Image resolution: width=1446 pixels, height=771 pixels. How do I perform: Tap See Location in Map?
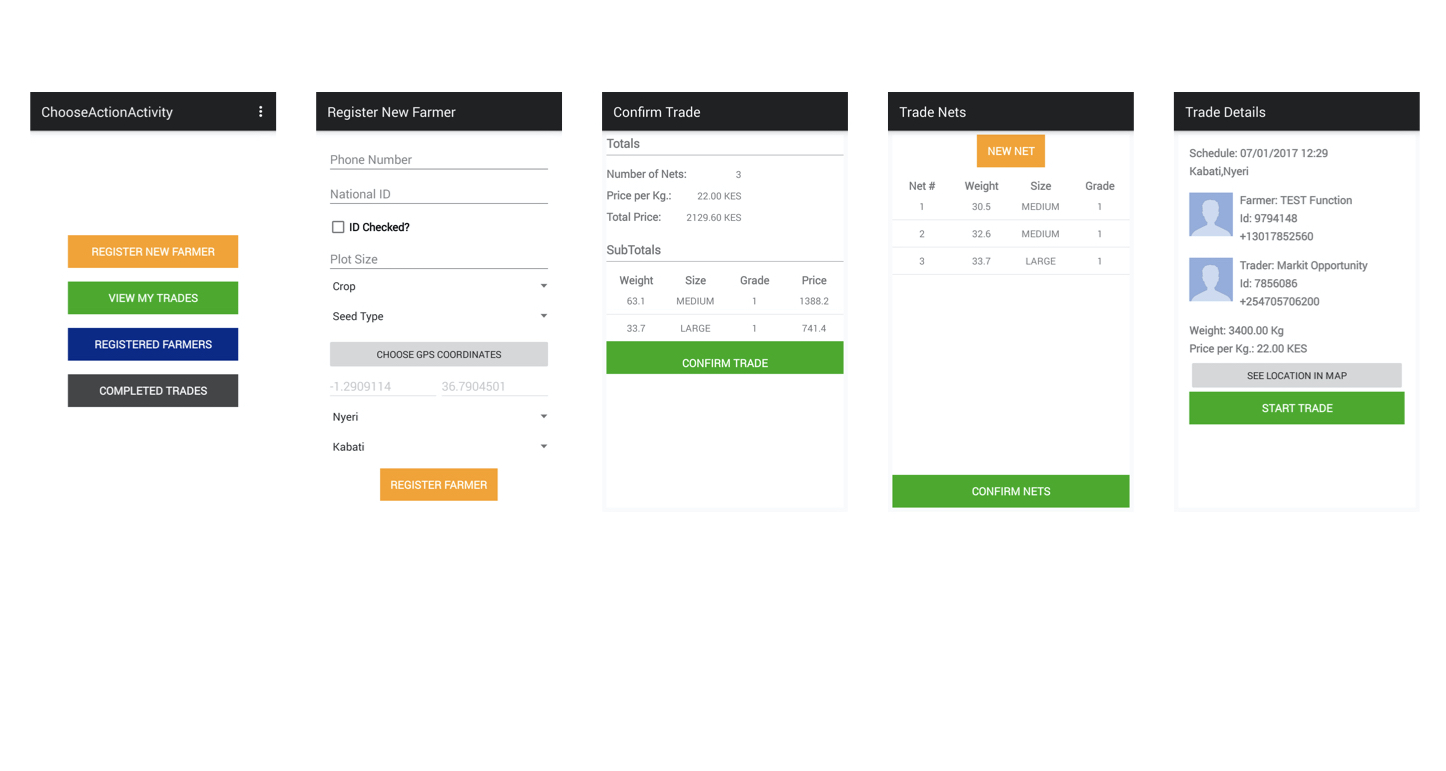point(1296,376)
